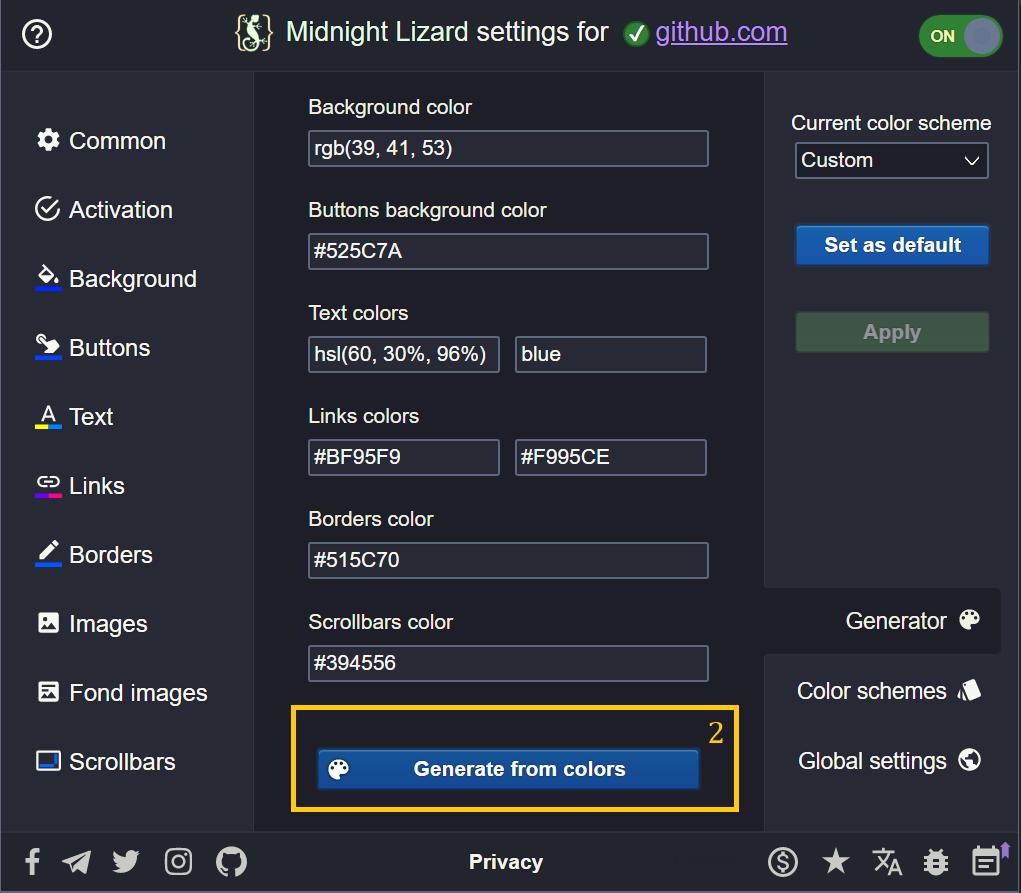Select the Generator section label
1021x893 pixels.
(x=896, y=621)
